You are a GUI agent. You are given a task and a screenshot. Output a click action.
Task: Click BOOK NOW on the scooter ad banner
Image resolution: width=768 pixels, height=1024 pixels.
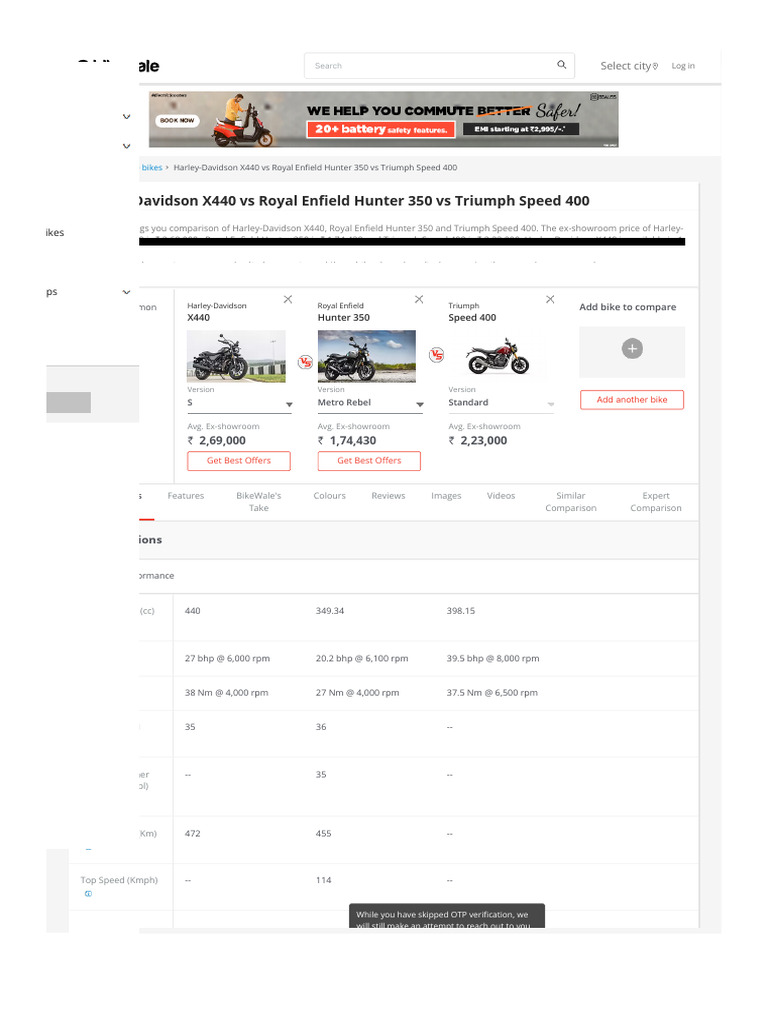coord(177,120)
